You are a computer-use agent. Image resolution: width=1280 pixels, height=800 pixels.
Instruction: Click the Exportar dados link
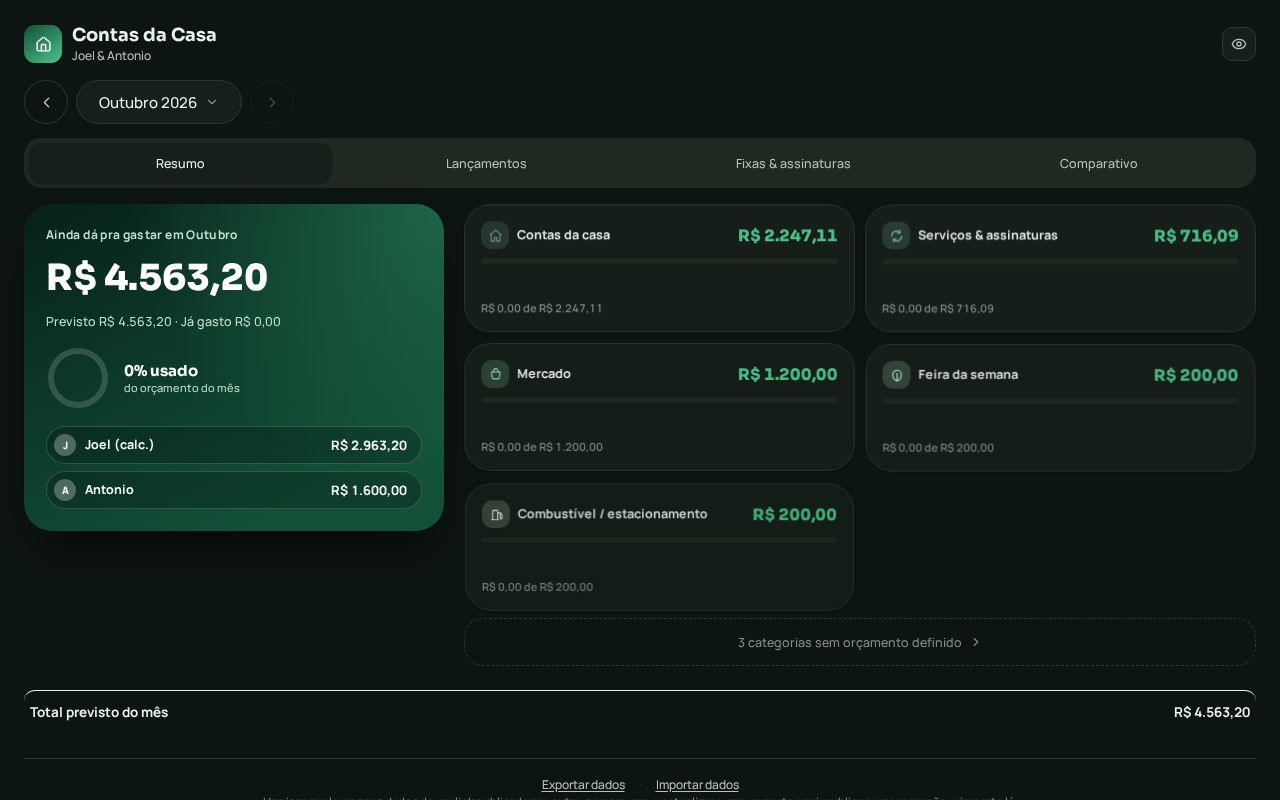583,785
